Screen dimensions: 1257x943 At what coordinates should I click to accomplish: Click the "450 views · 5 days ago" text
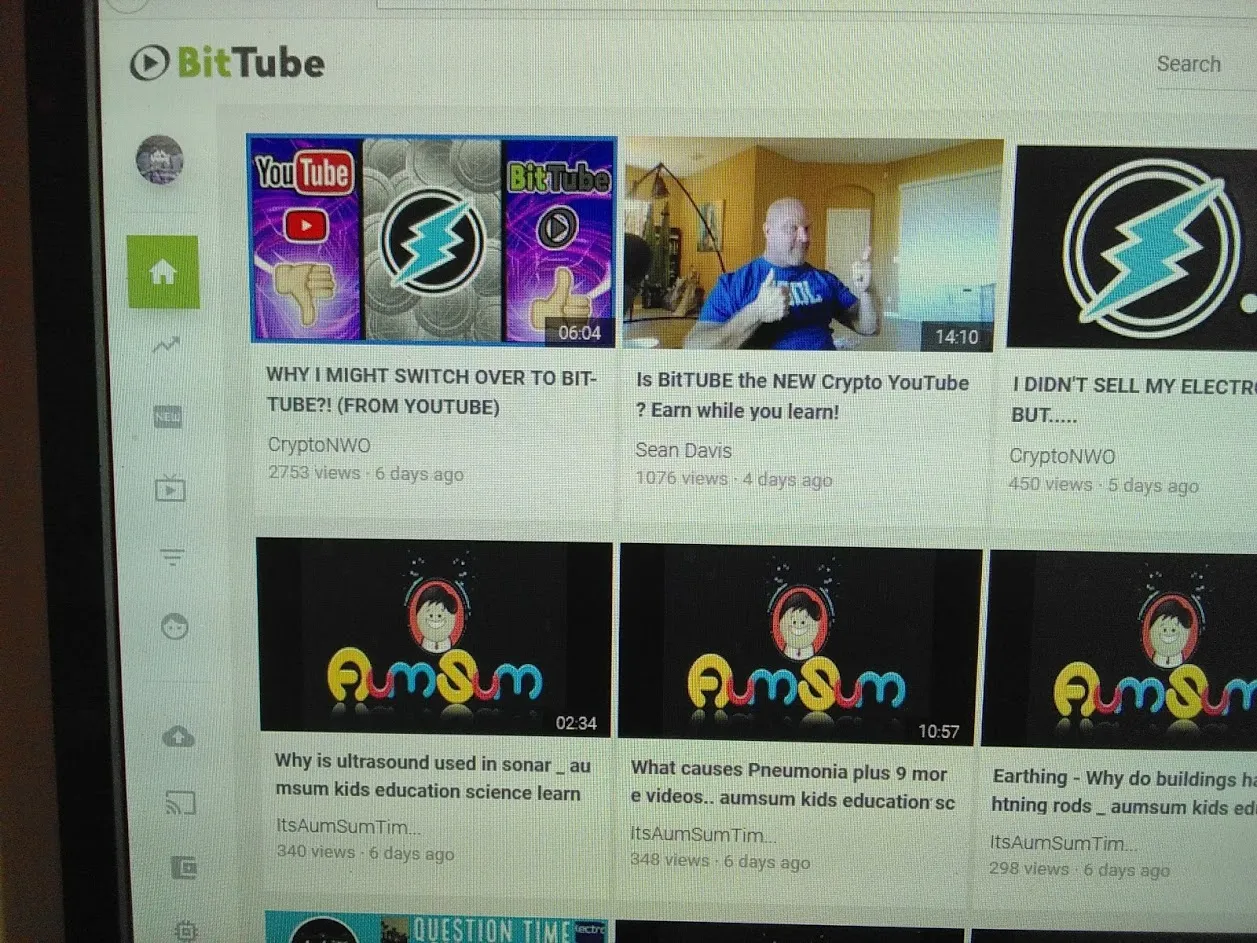tap(1103, 485)
